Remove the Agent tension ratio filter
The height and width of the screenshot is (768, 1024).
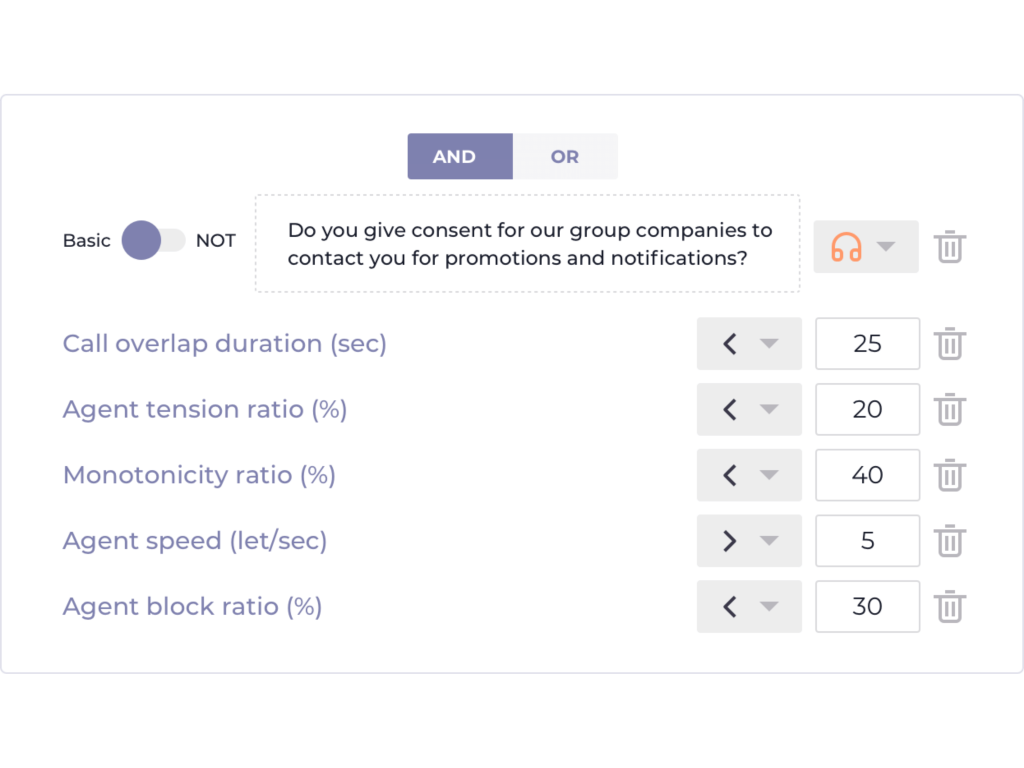pos(949,409)
